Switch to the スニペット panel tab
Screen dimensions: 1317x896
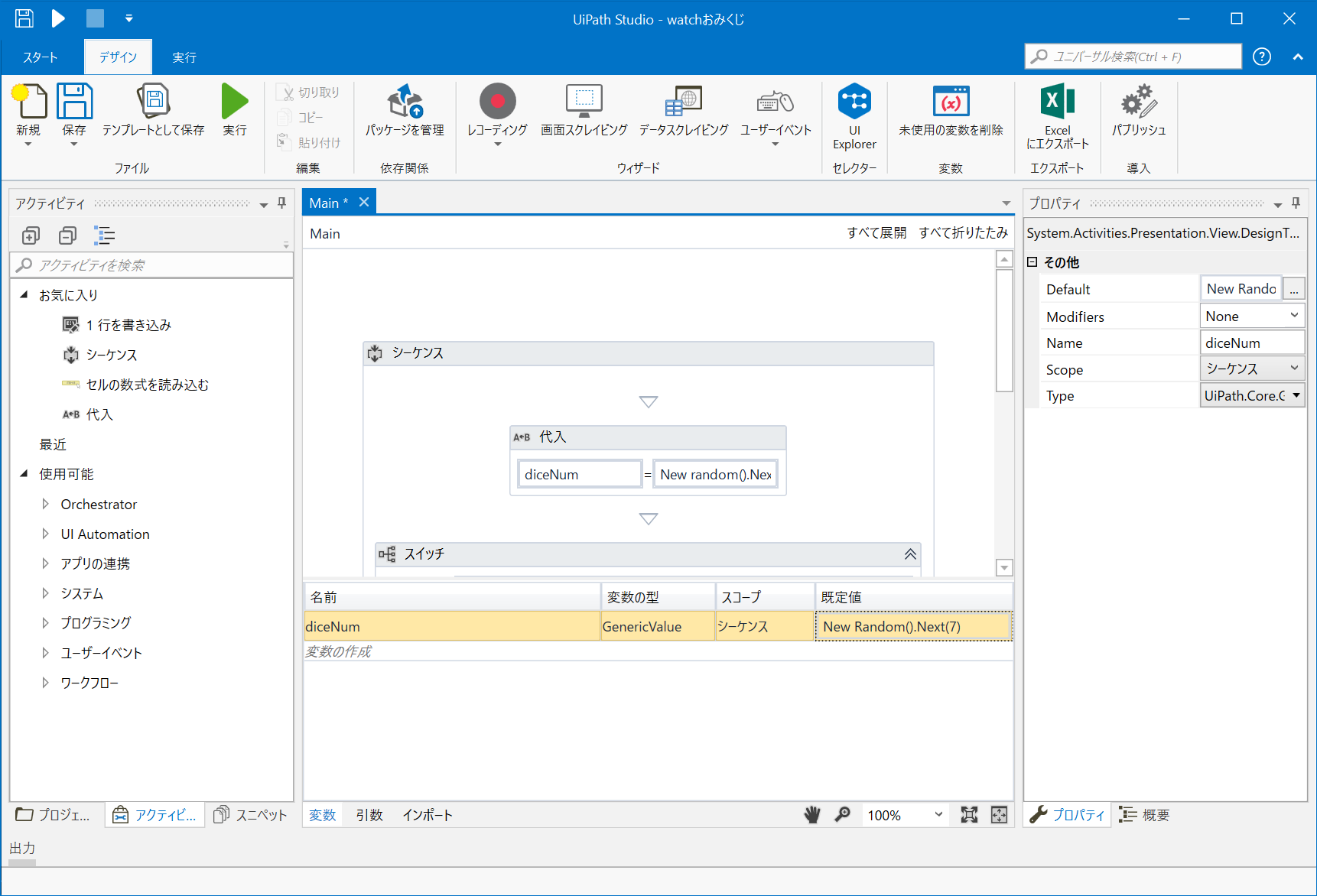coord(251,815)
